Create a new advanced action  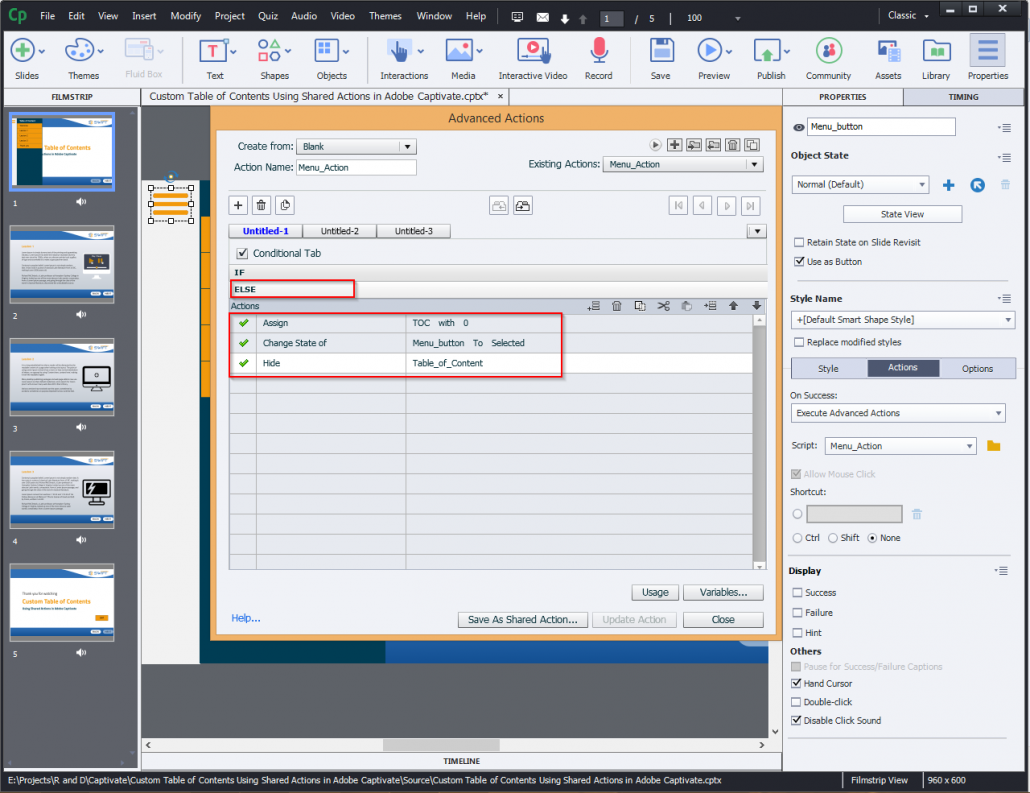(675, 145)
